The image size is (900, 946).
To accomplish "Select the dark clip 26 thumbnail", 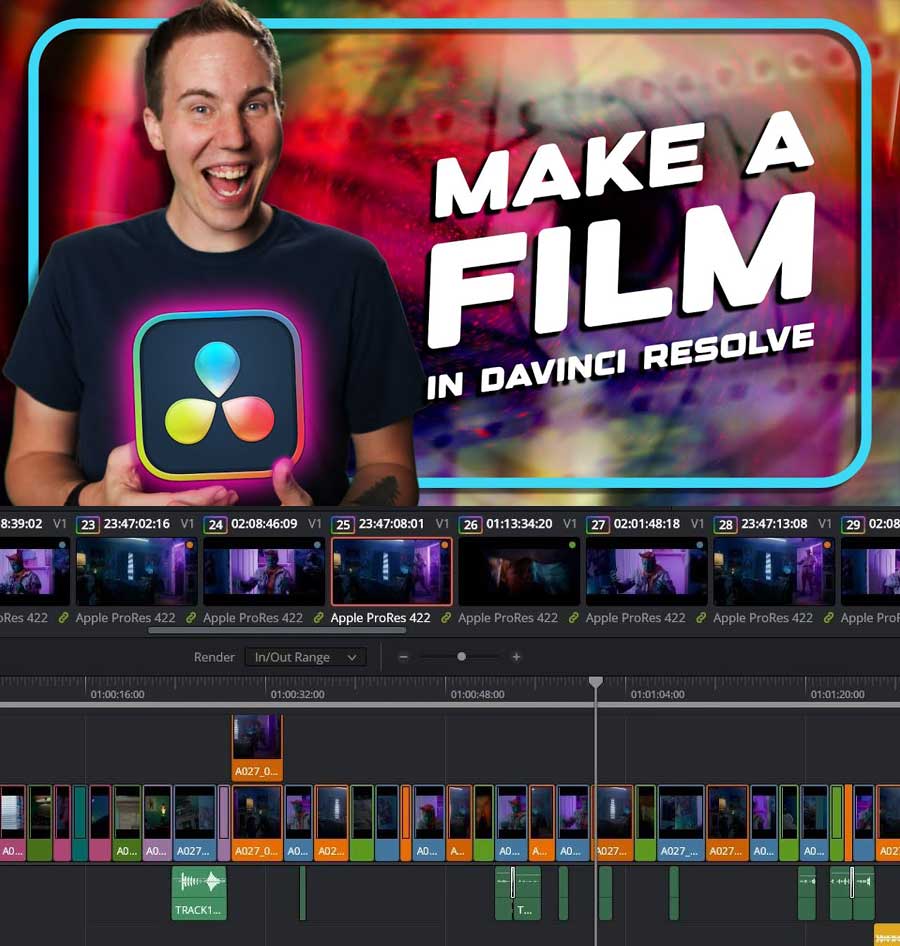I will coord(519,571).
